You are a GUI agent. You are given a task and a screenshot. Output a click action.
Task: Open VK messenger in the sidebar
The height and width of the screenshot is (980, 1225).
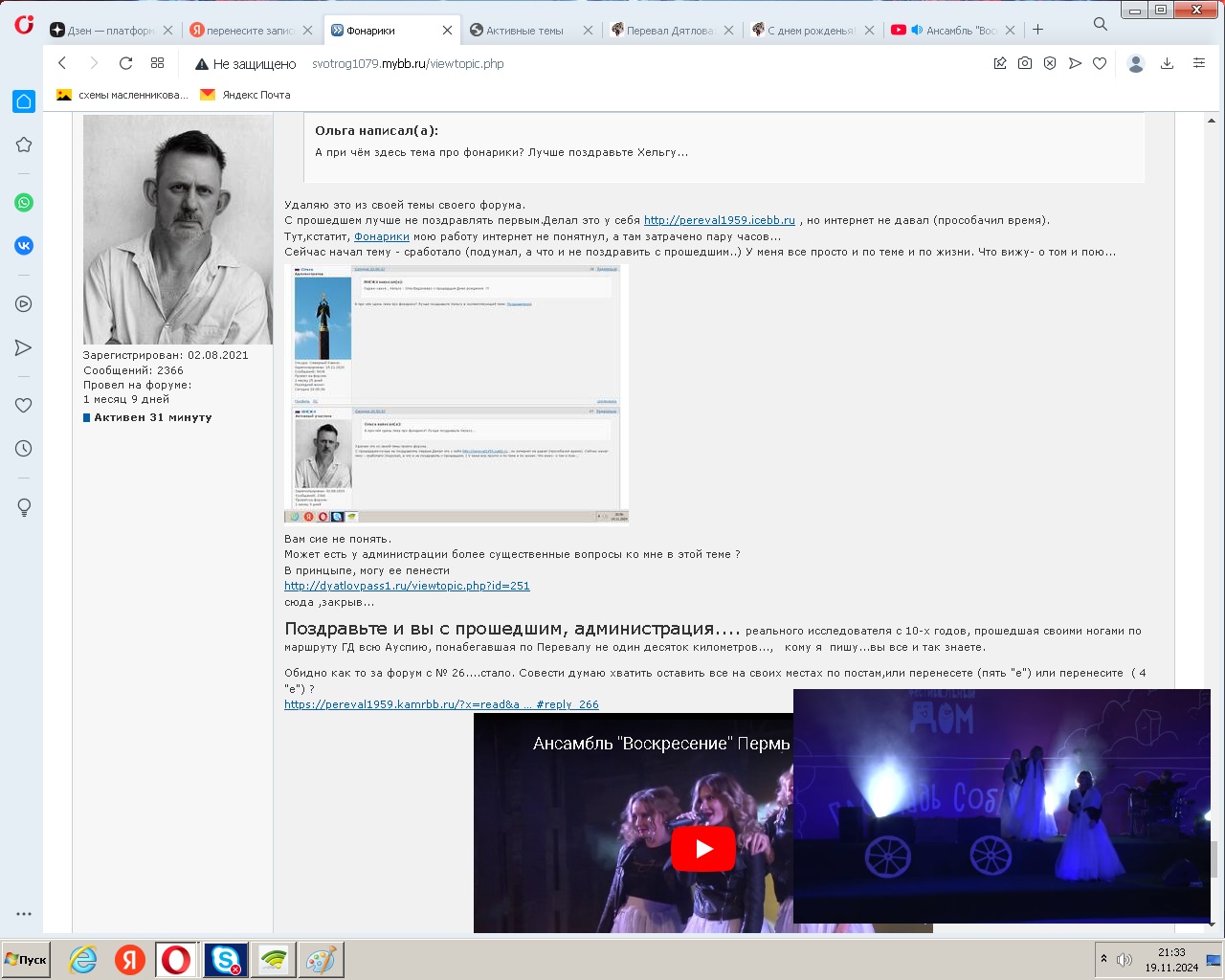(x=24, y=246)
